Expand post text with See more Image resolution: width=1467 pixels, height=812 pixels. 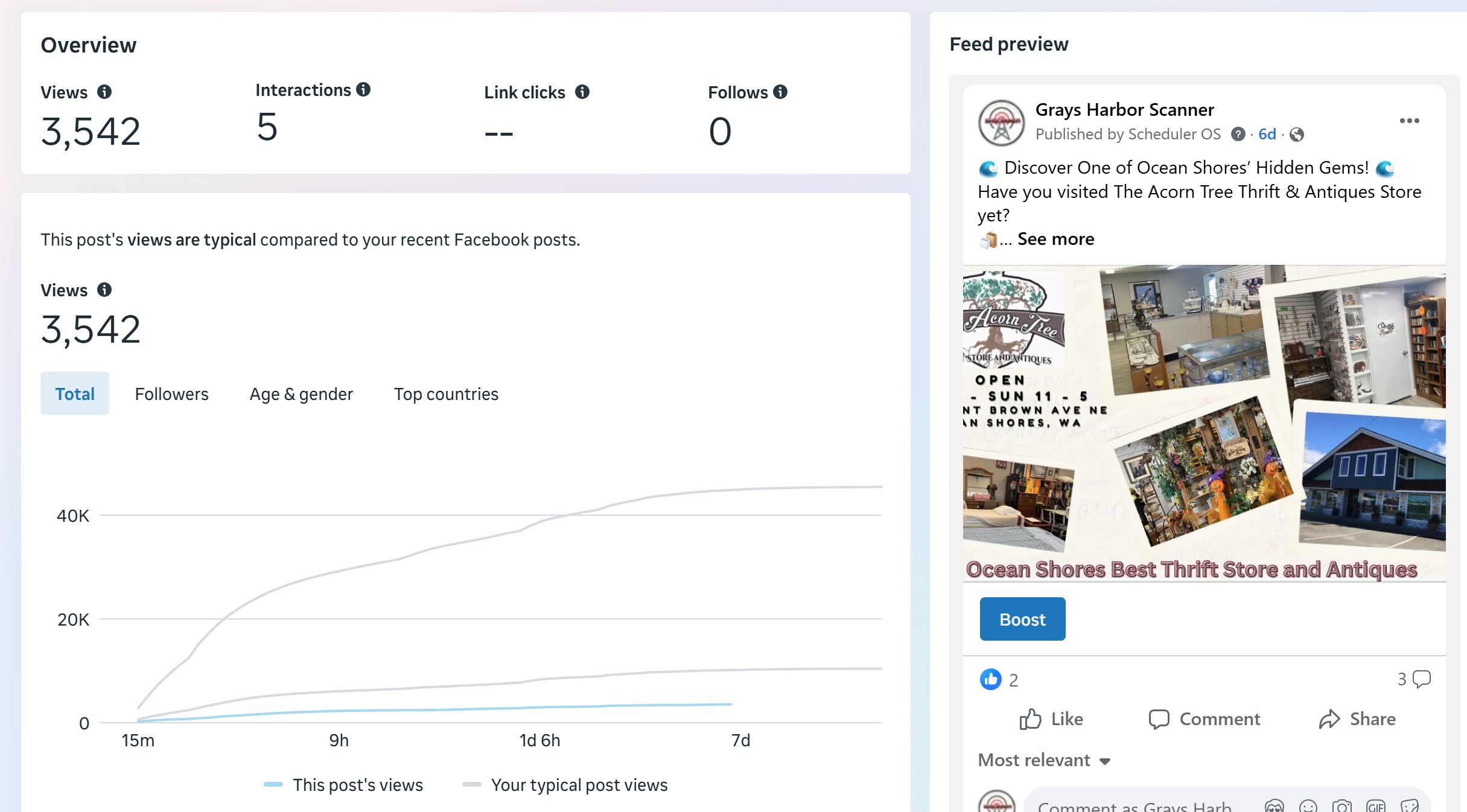pyautogui.click(x=1055, y=239)
